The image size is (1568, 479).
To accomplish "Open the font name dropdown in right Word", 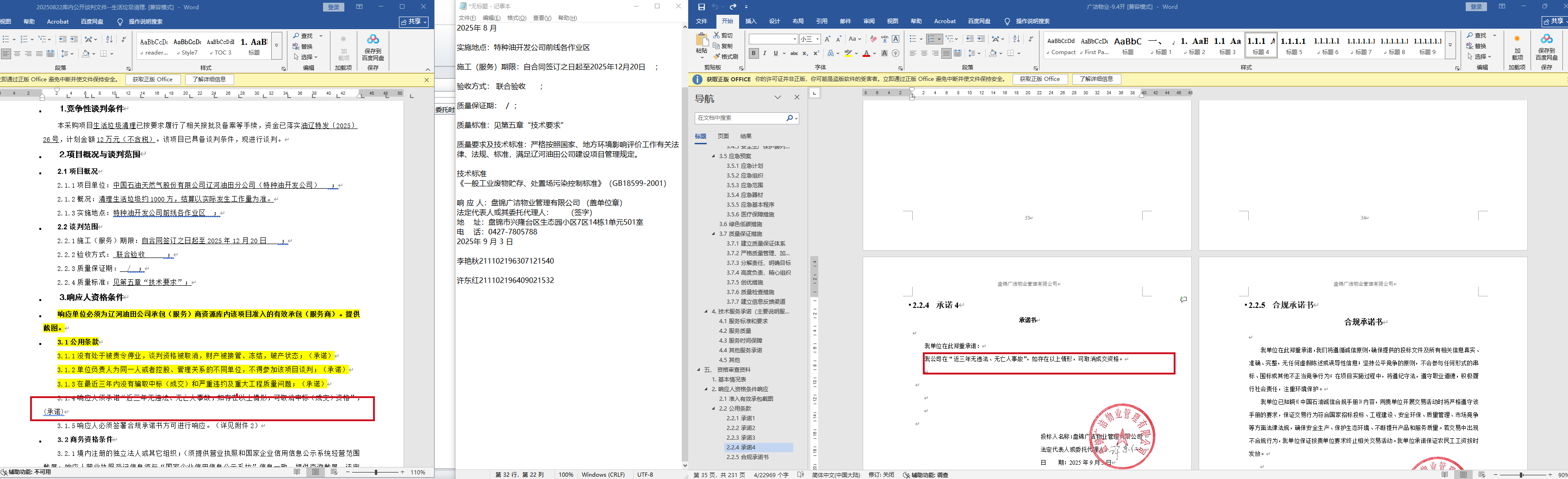I will tap(794, 39).
